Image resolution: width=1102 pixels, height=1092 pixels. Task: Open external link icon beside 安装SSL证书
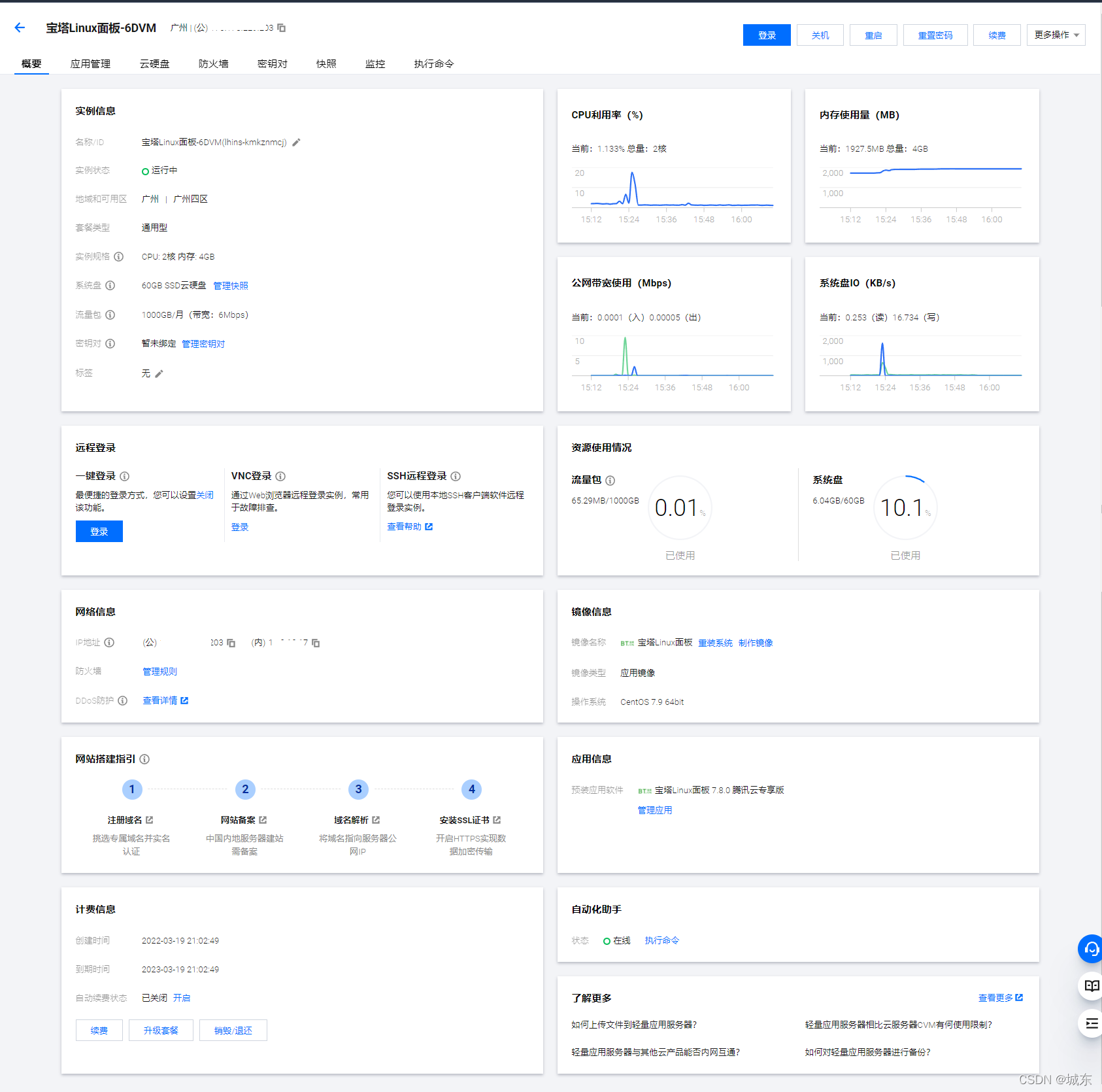(497, 819)
